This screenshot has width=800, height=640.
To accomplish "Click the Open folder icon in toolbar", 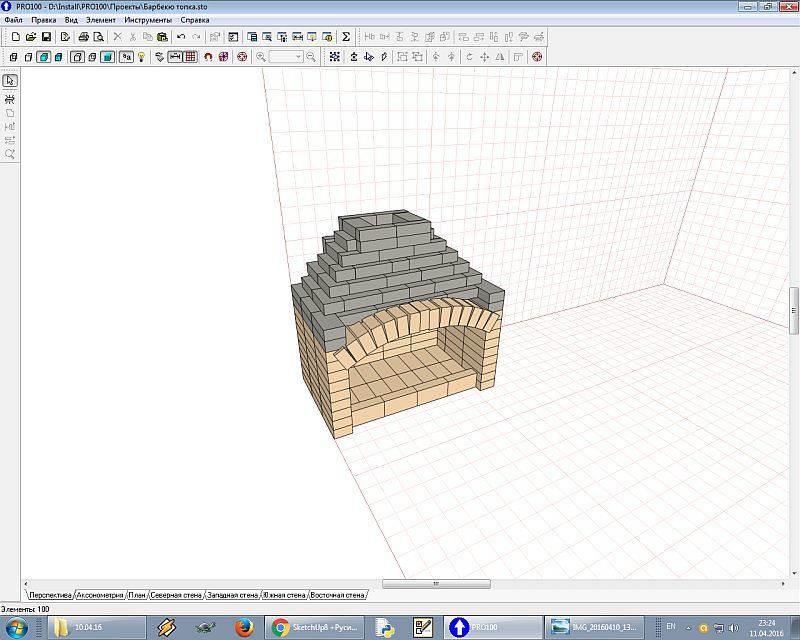I will pos(31,37).
